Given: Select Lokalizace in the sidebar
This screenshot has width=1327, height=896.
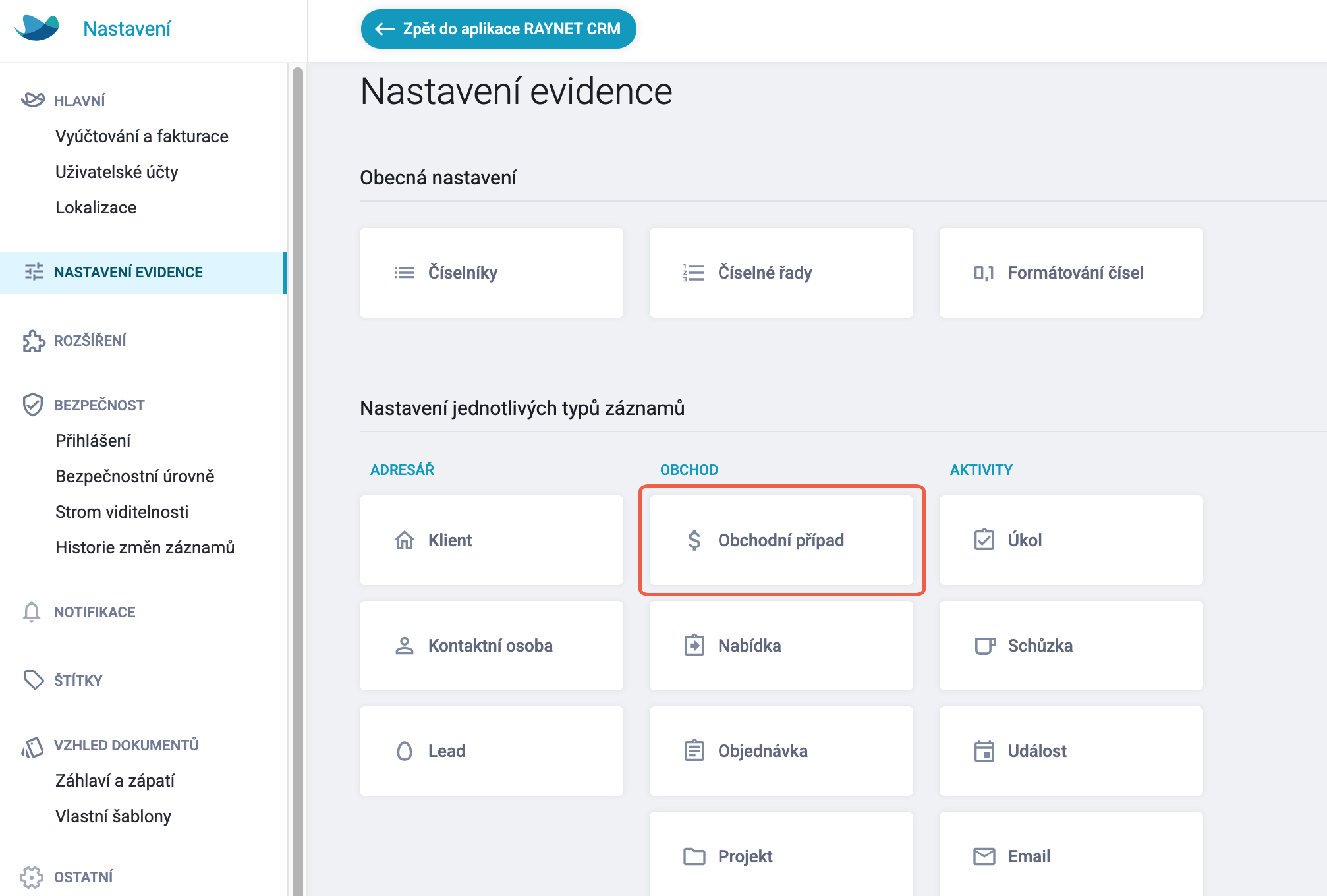Looking at the screenshot, I should pos(96,208).
